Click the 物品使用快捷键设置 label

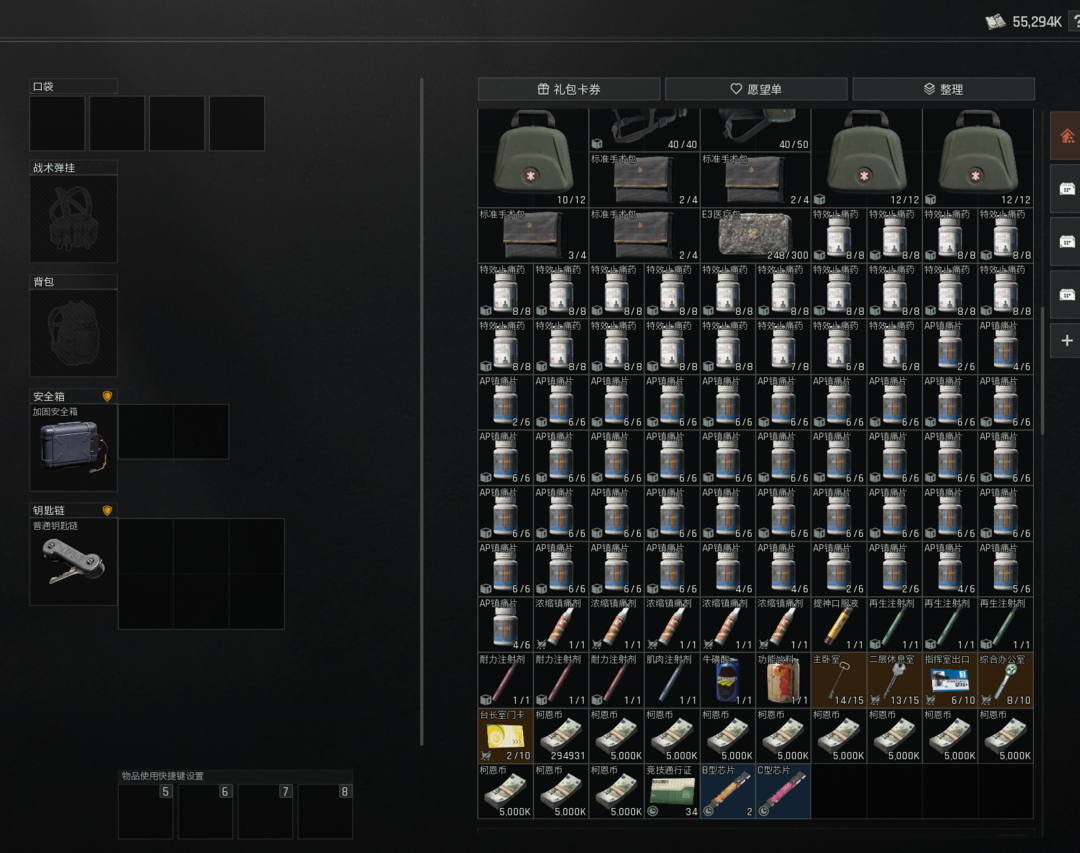(163, 776)
